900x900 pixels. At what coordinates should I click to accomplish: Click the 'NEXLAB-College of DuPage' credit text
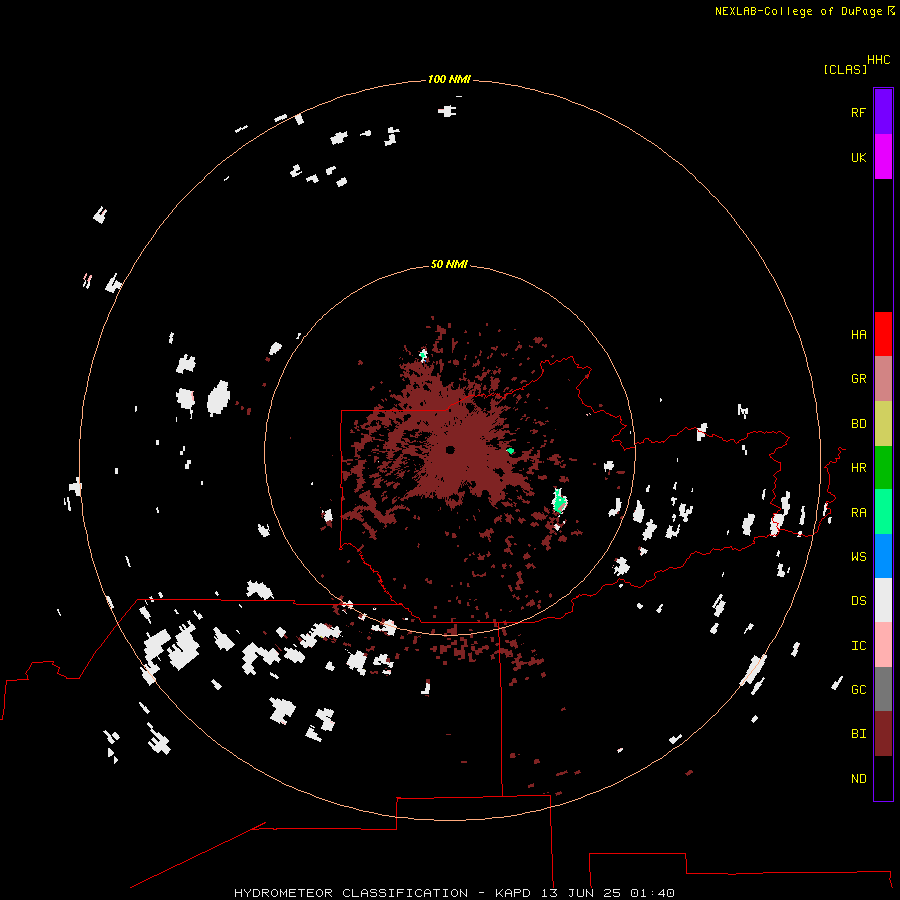[x=798, y=11]
